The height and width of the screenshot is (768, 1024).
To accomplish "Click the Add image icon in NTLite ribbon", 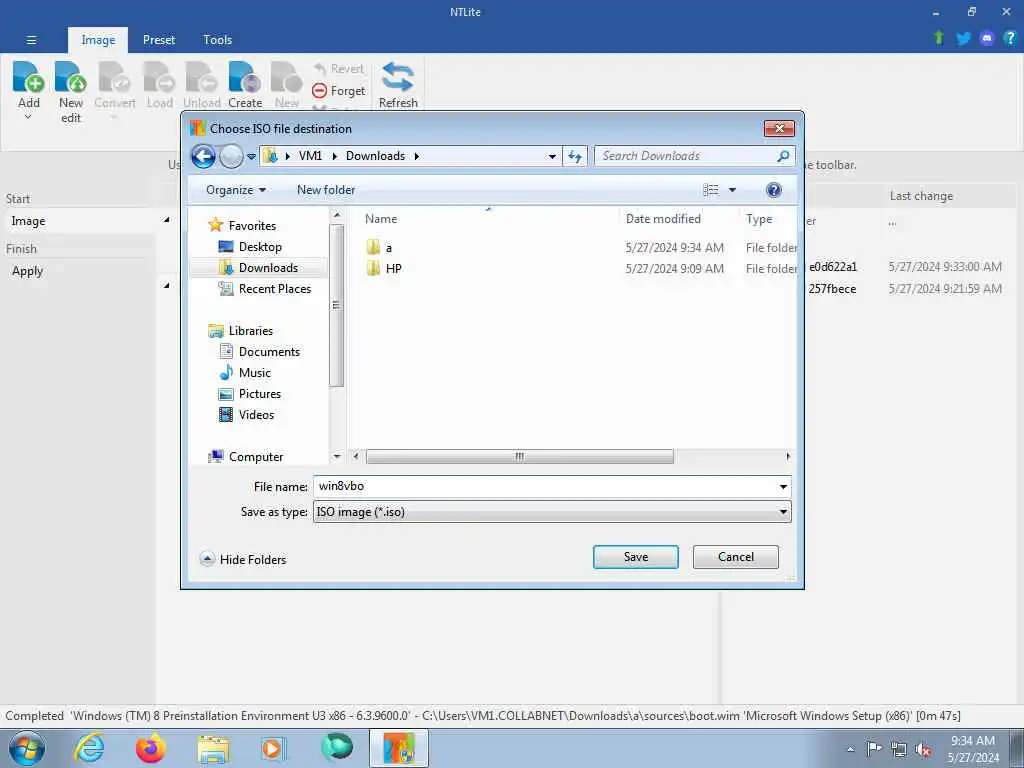I will [x=28, y=77].
